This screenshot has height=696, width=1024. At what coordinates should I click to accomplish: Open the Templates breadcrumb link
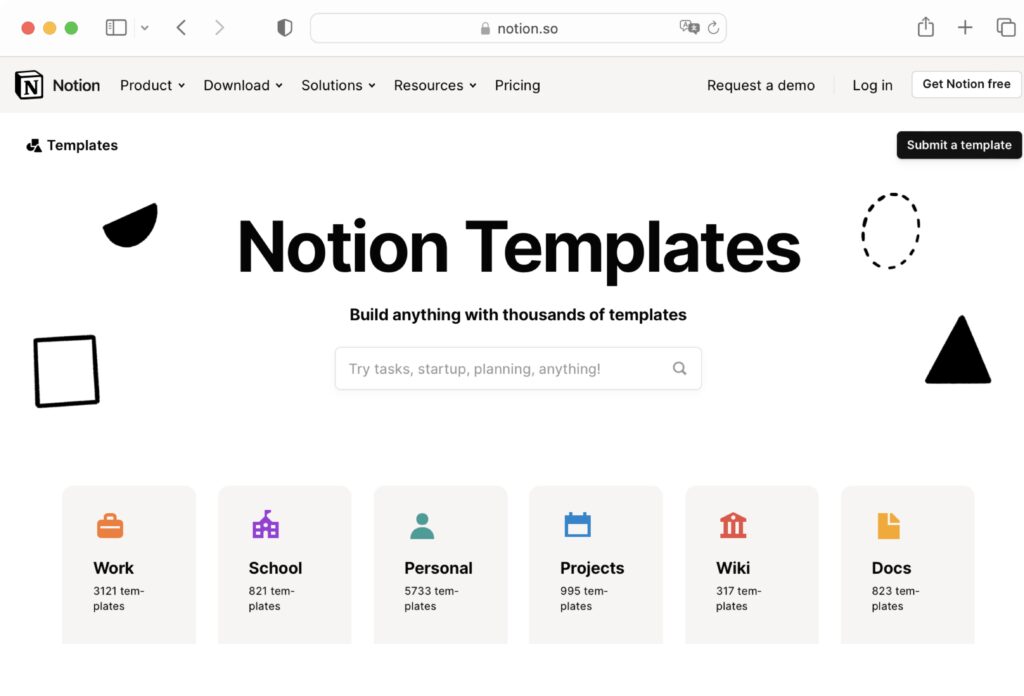click(82, 146)
